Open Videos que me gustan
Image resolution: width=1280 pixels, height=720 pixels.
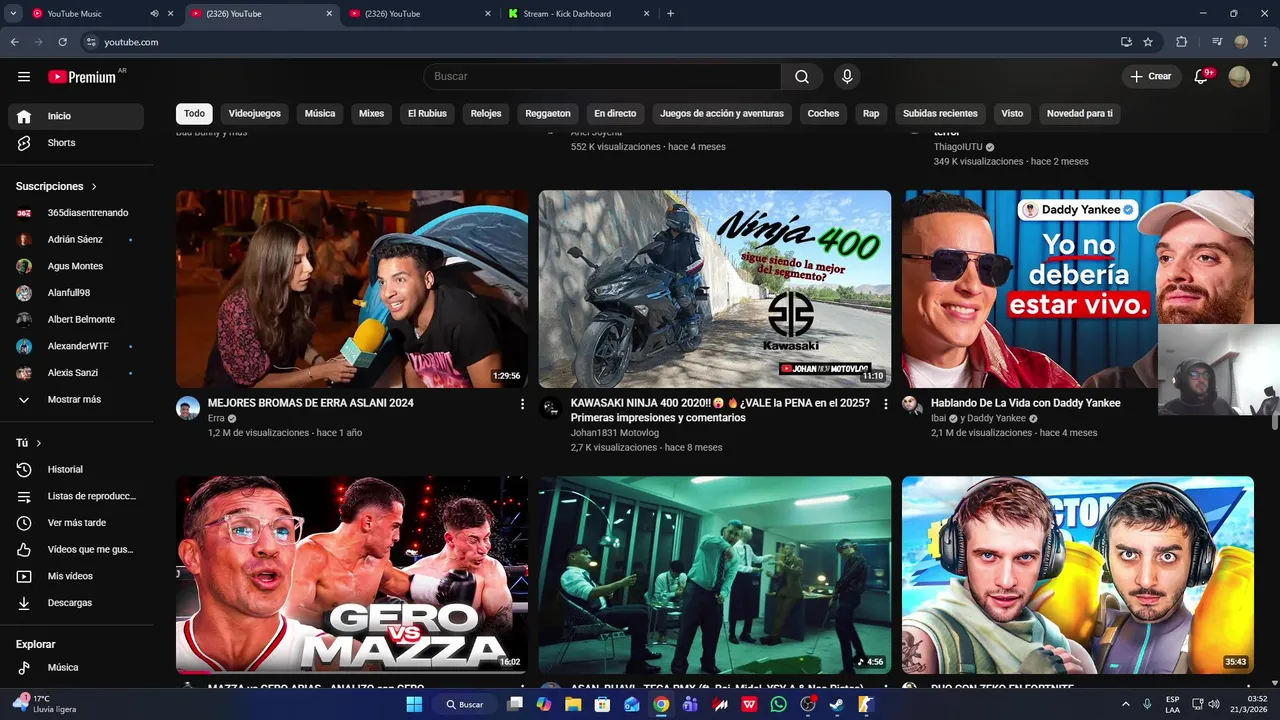76,549
